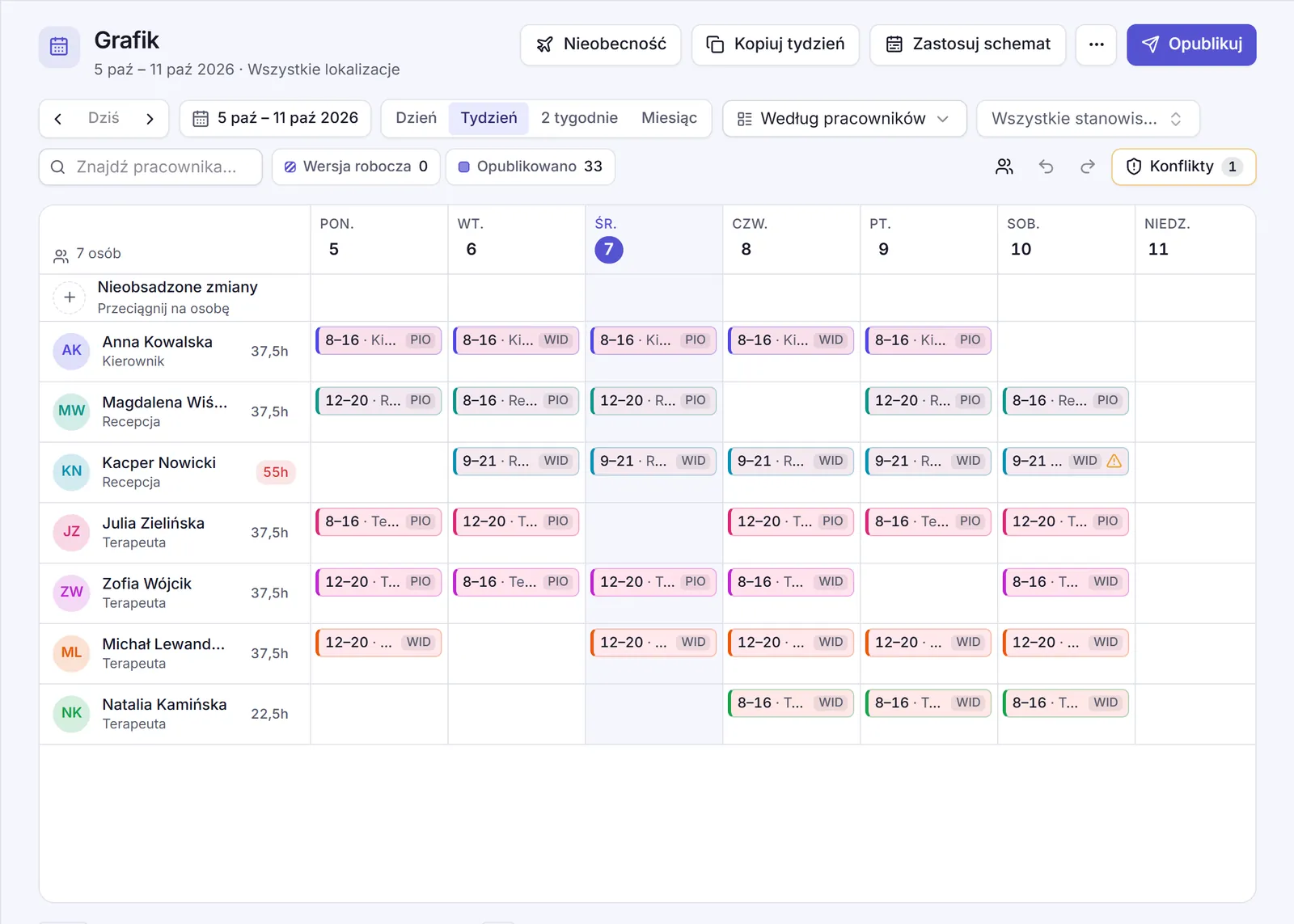Add an unfilled shift with plus icon

coord(70,297)
